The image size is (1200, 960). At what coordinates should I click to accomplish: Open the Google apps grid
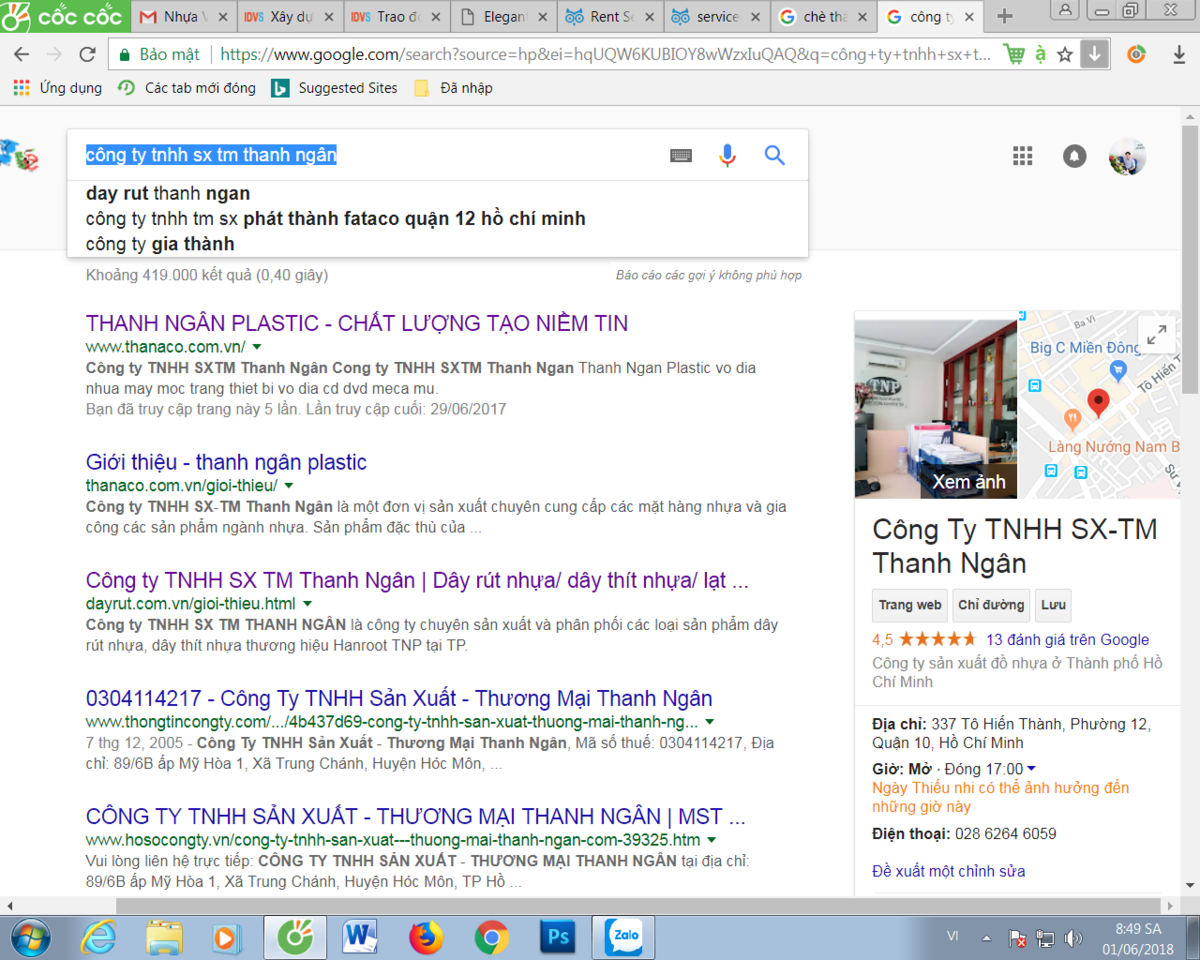point(1022,156)
